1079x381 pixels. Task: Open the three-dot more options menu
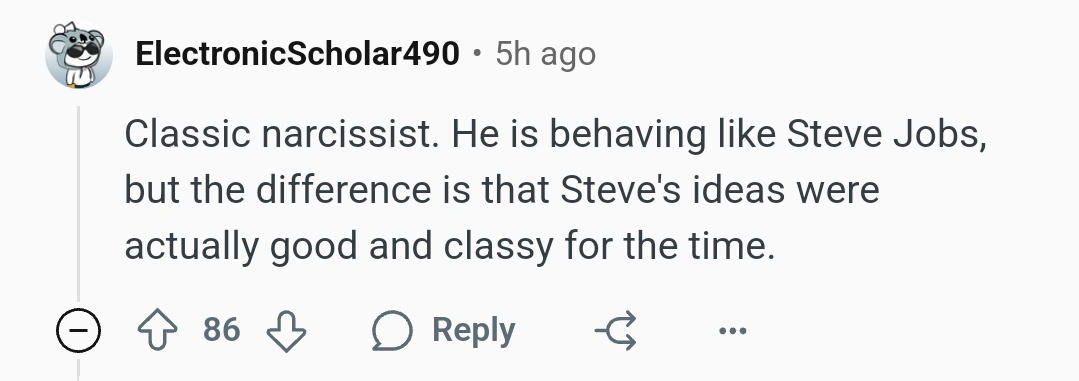(732, 331)
